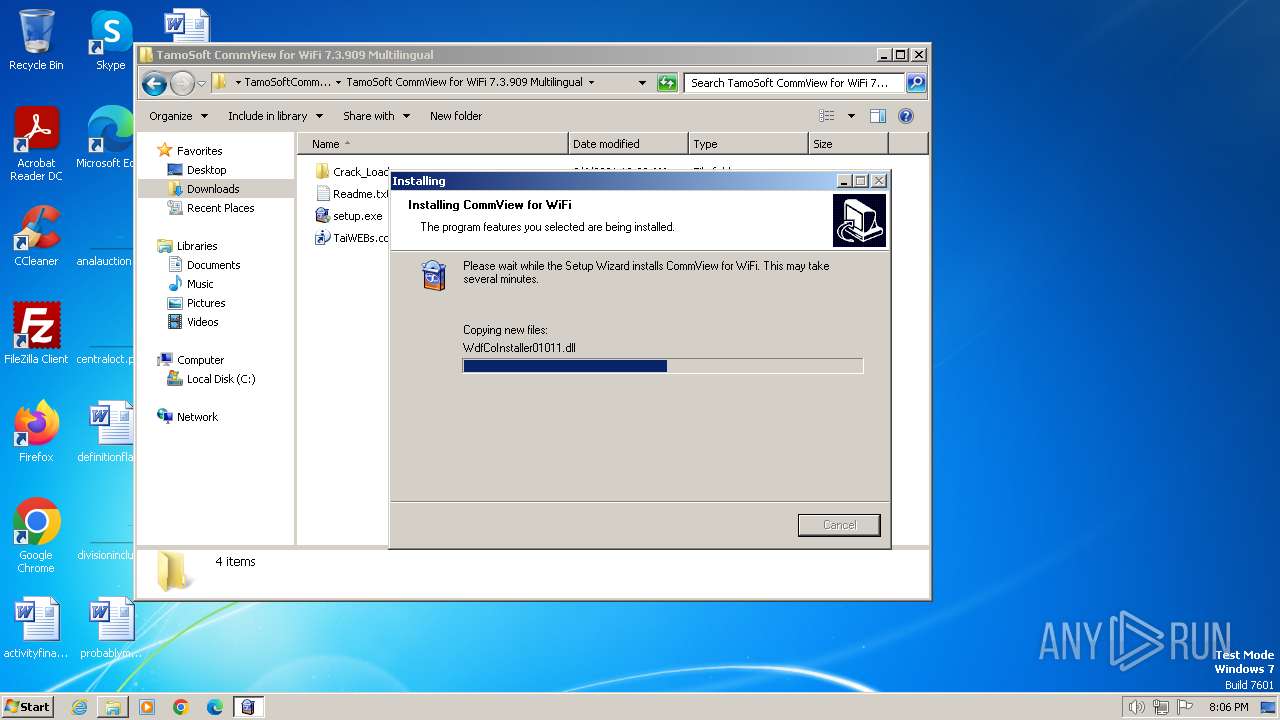Select the probablym Word document icon
The height and width of the screenshot is (720, 1280).
point(110,628)
